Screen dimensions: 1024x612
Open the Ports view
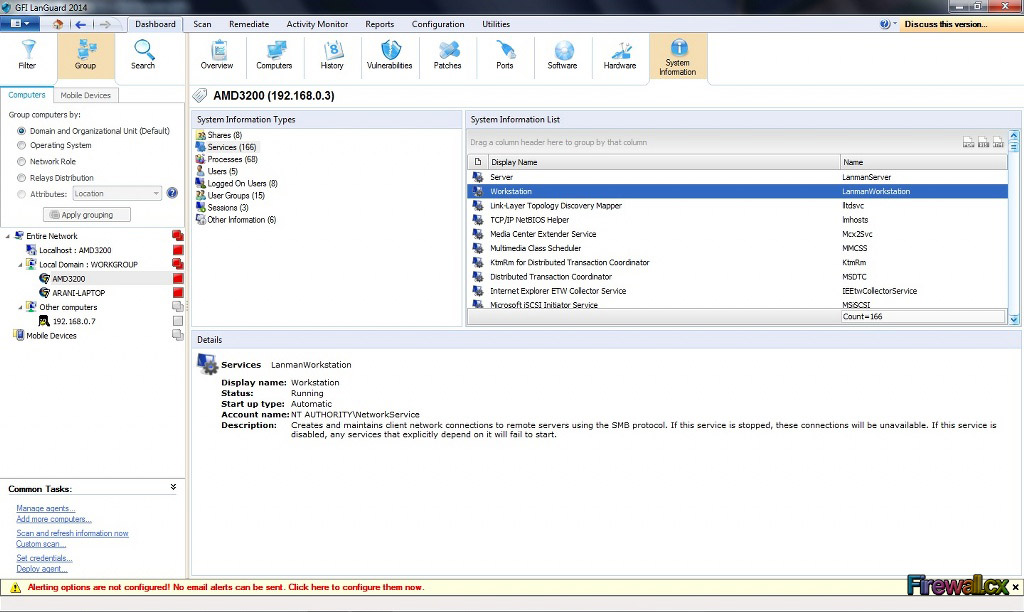[505, 54]
